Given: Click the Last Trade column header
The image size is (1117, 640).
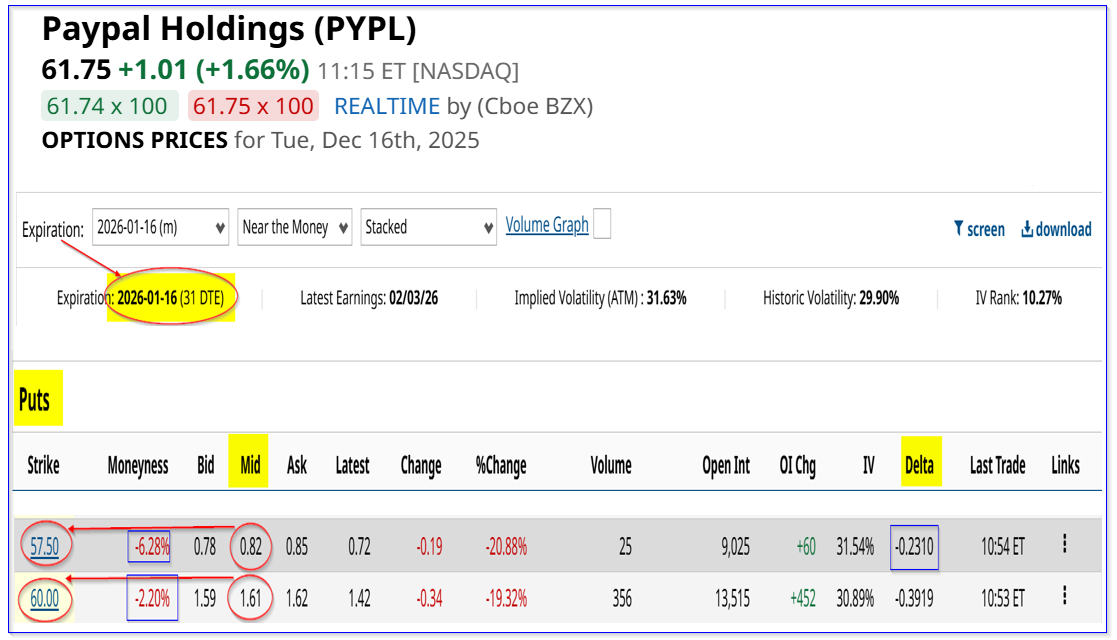Looking at the screenshot, I should (x=997, y=465).
